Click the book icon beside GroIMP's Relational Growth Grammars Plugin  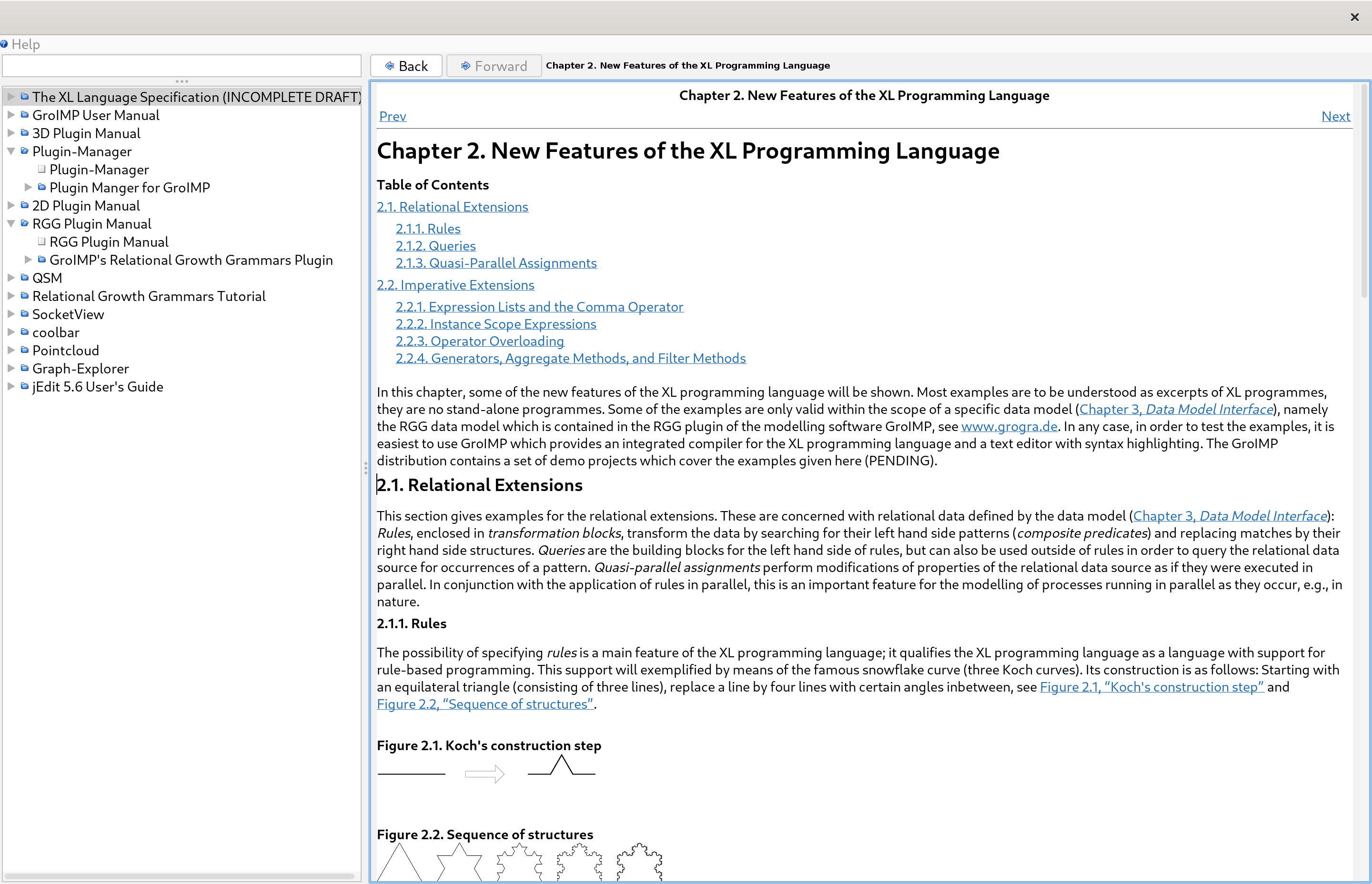(41, 260)
